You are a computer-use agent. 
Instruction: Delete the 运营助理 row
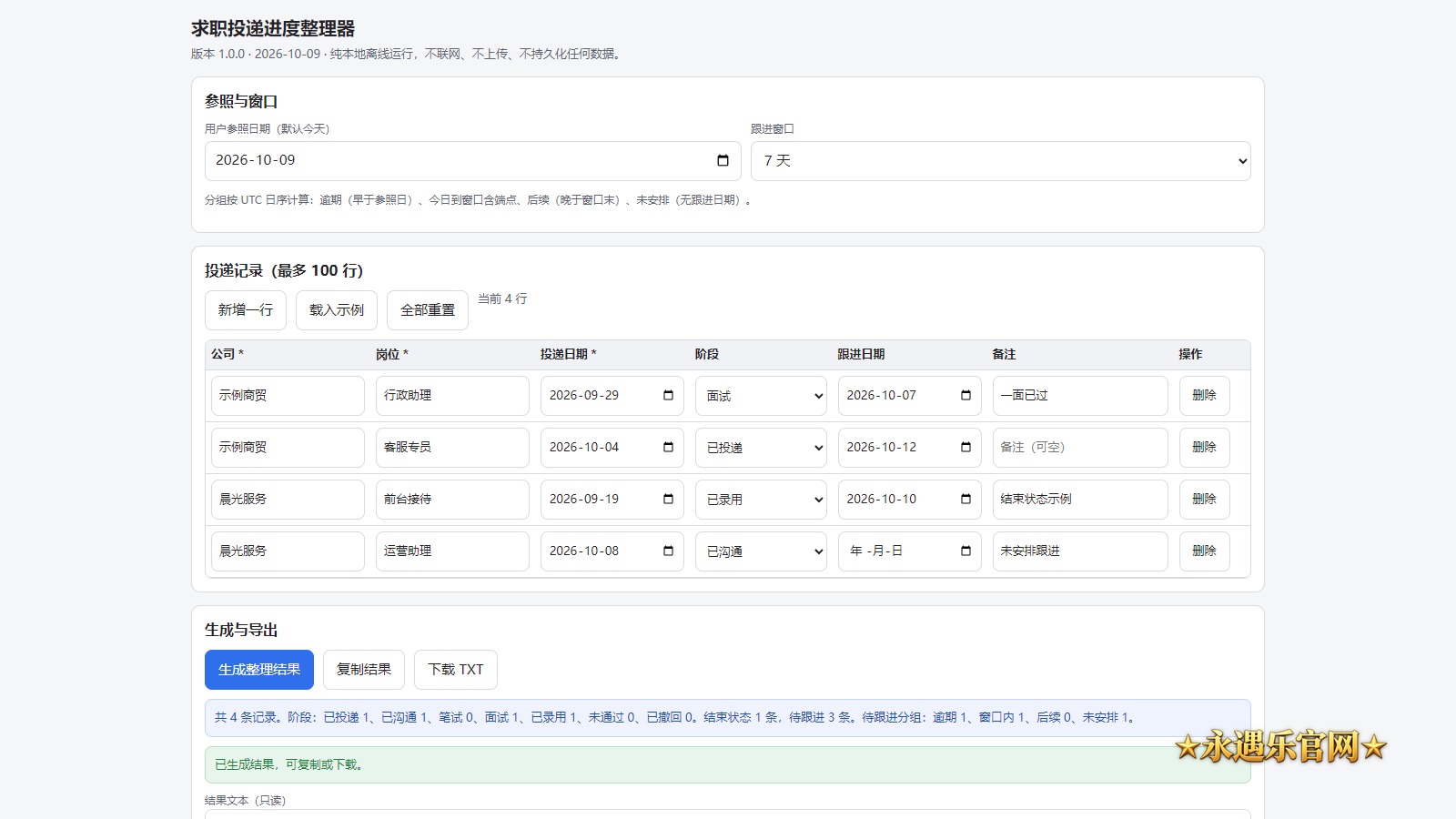[1204, 551]
